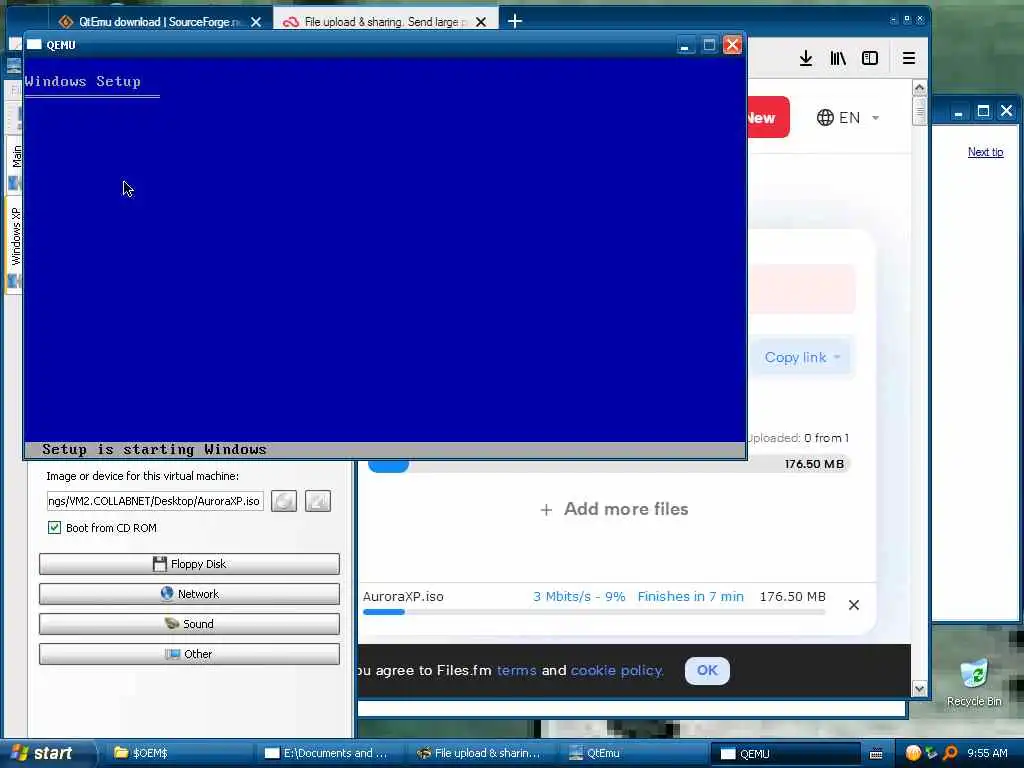Toggle Boot from CD ROM checkbox

tap(54, 528)
